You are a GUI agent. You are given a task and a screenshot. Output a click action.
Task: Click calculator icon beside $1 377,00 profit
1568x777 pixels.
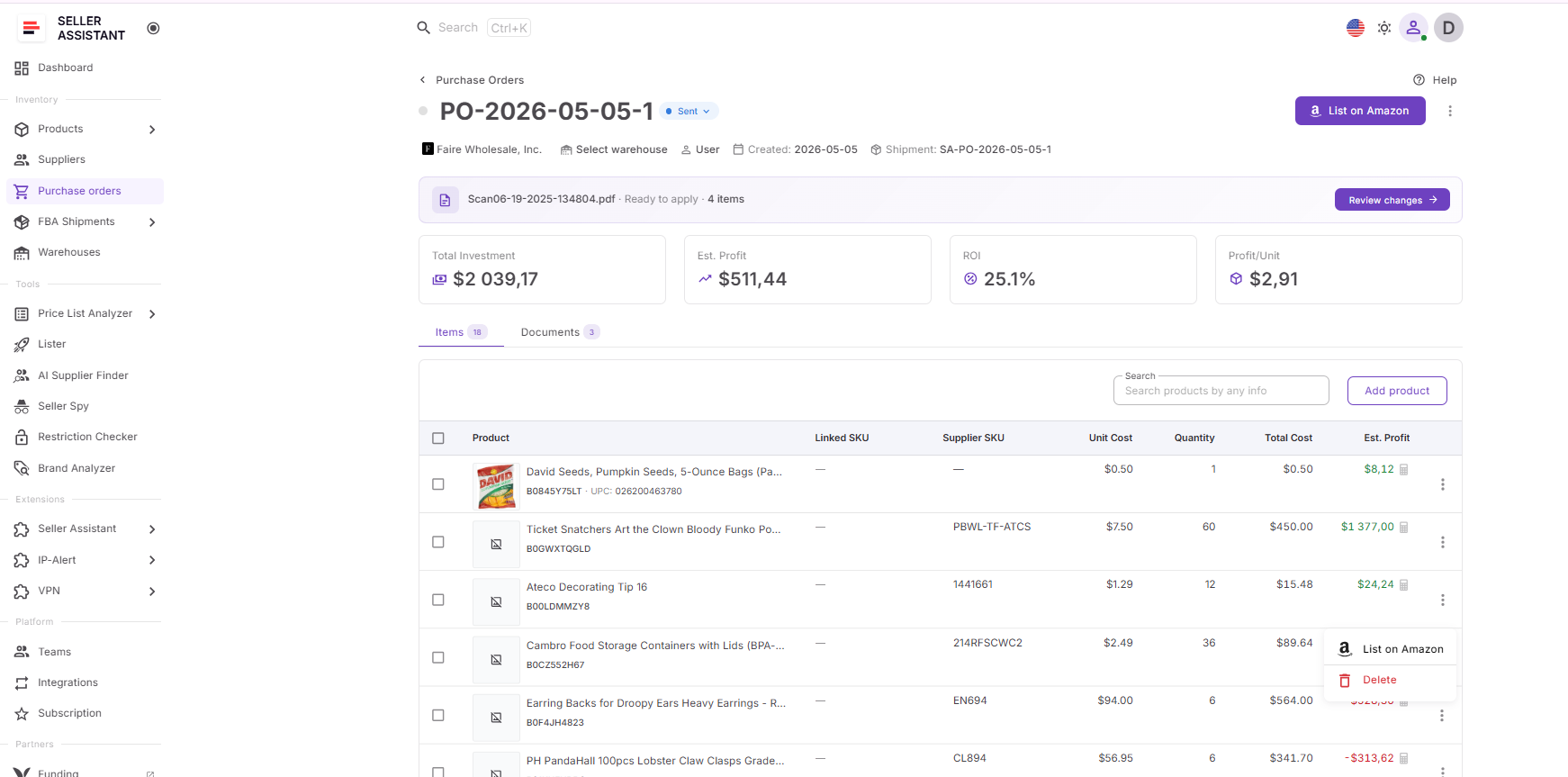1404,527
